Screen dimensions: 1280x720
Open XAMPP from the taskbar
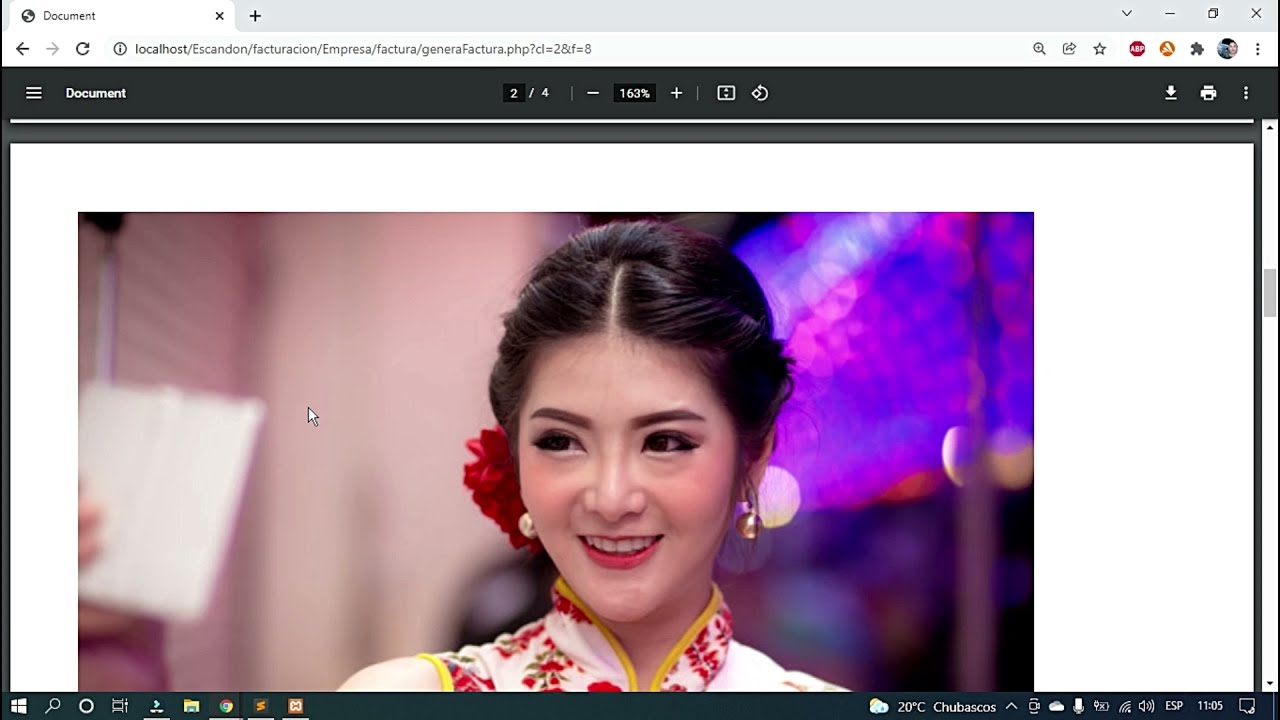click(x=295, y=706)
